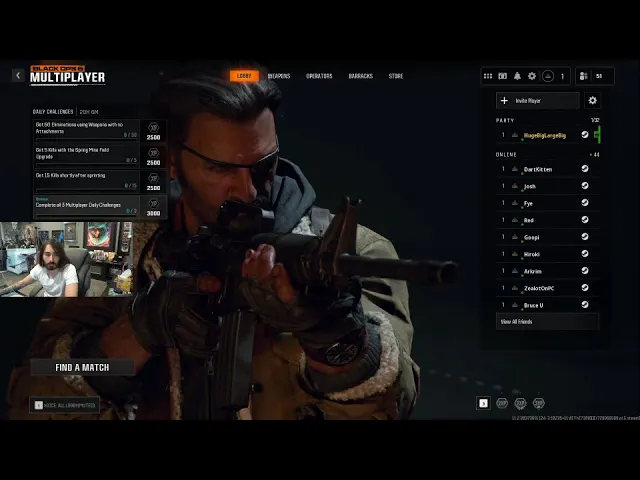Click Steam icon beside Goopi

click(x=585, y=237)
